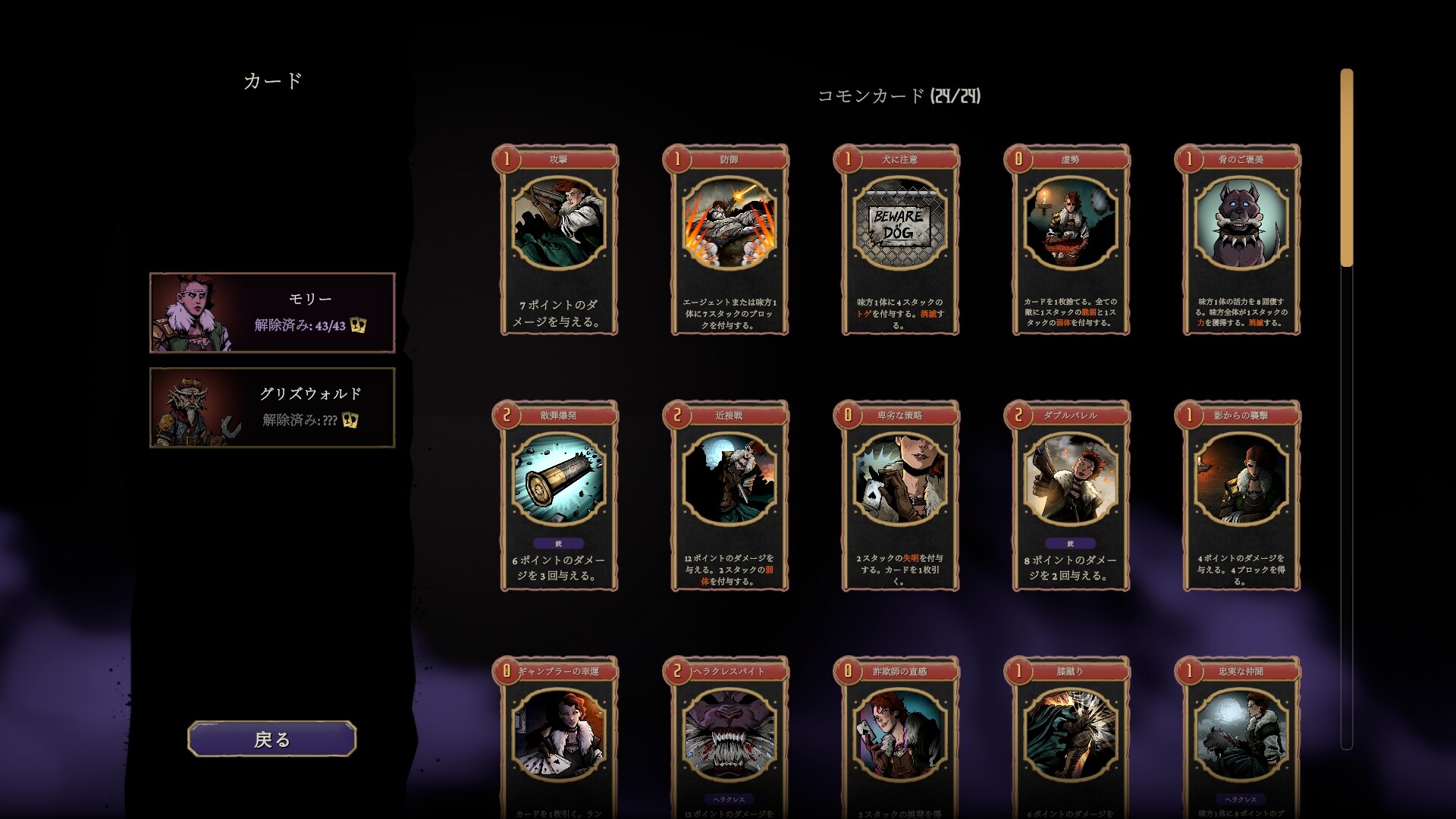
Task: Open the ギャンブラーの幸運 card
Action: [558, 737]
